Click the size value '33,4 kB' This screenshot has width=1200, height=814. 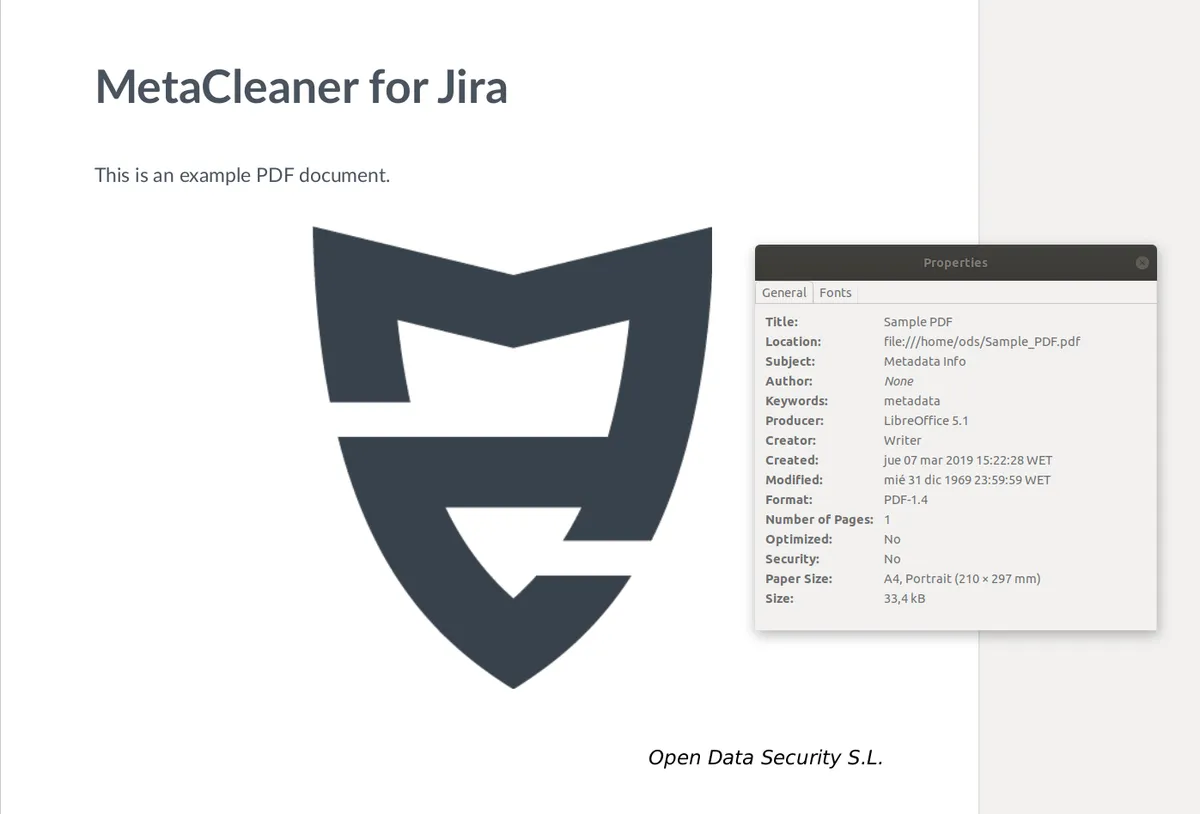coord(905,599)
